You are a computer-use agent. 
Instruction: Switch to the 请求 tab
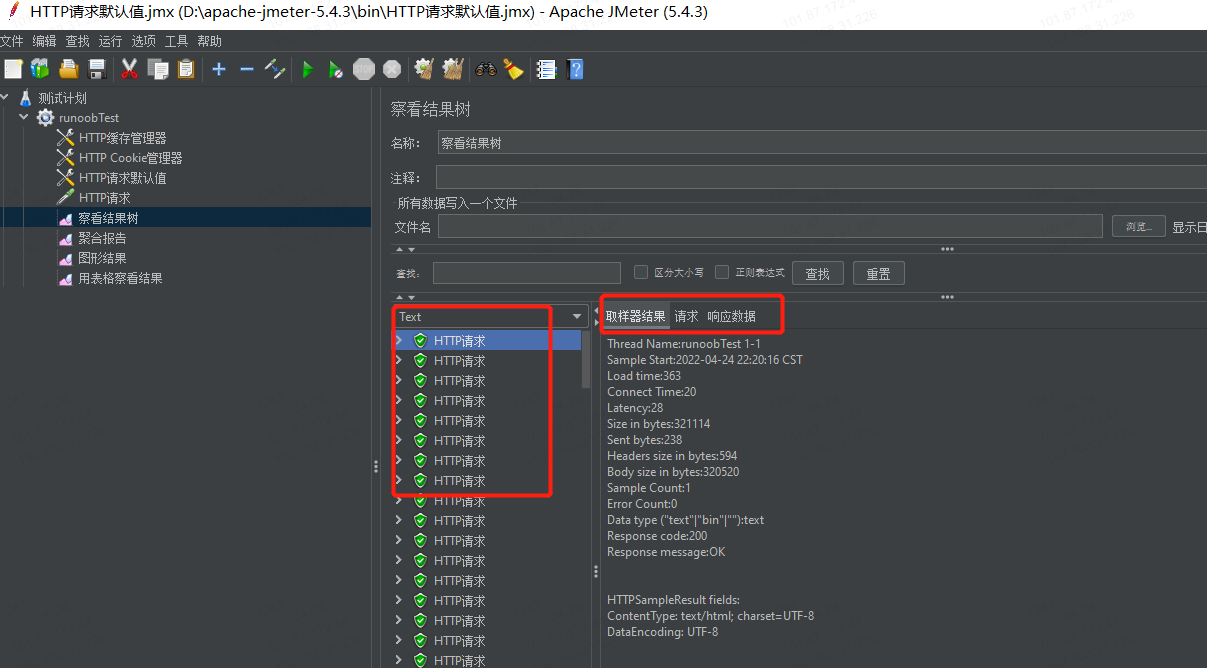[686, 316]
